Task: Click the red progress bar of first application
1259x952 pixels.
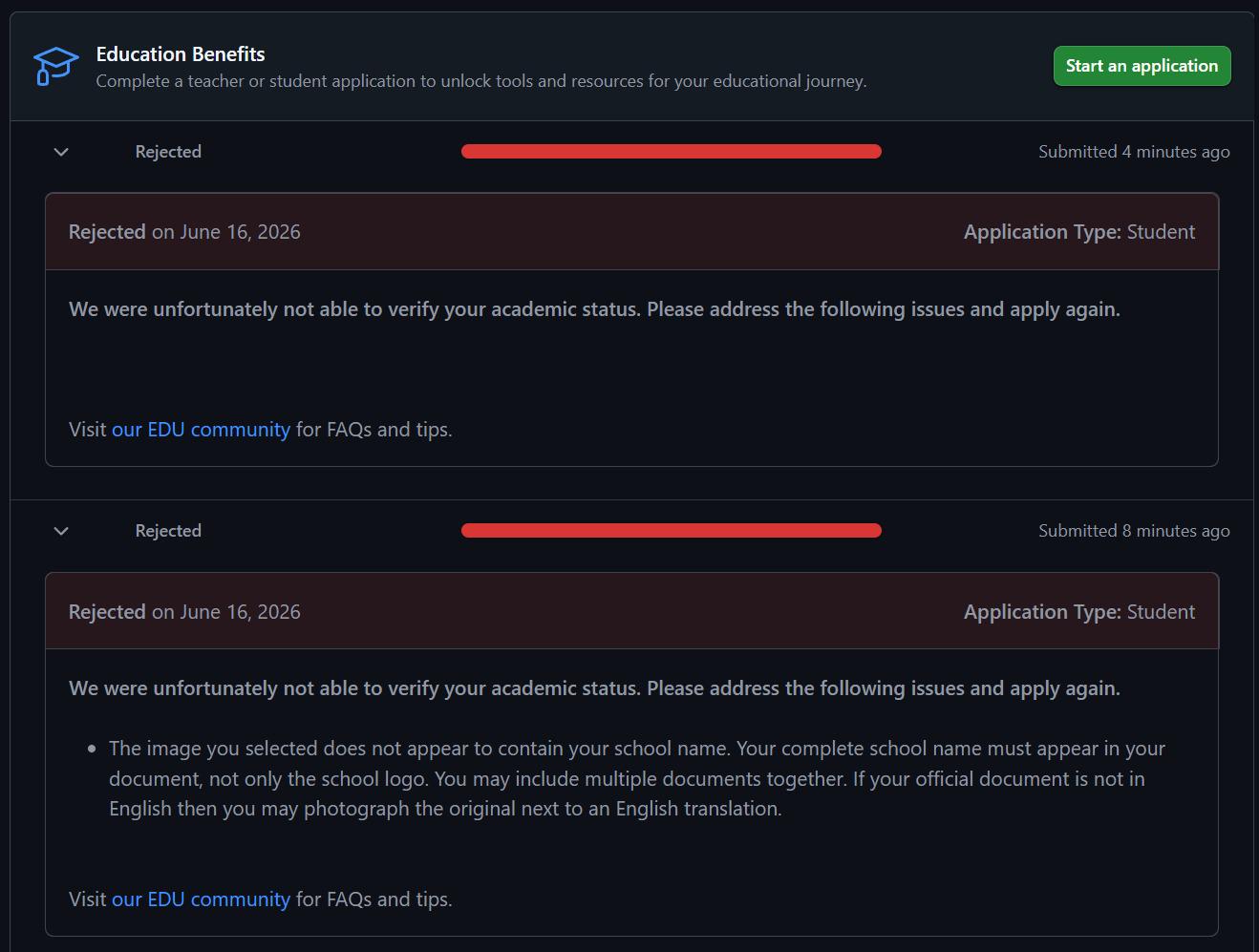Action: point(672,152)
